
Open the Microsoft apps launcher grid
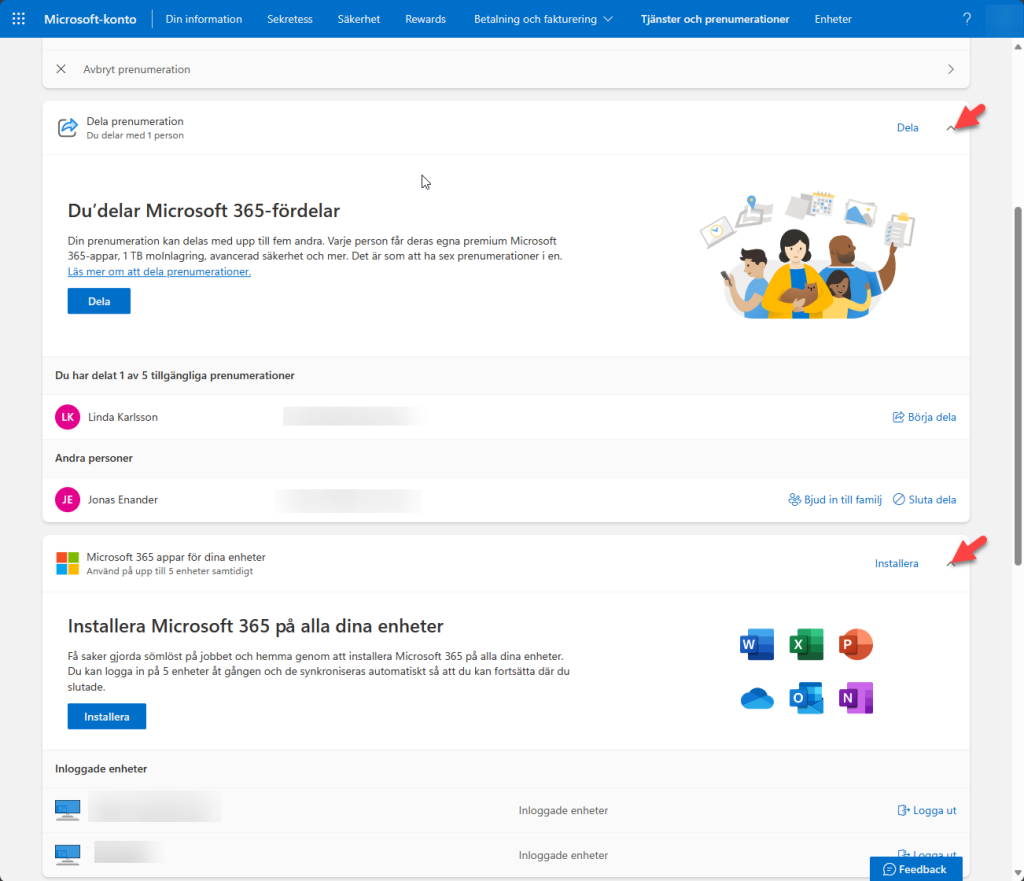pyautogui.click(x=18, y=19)
